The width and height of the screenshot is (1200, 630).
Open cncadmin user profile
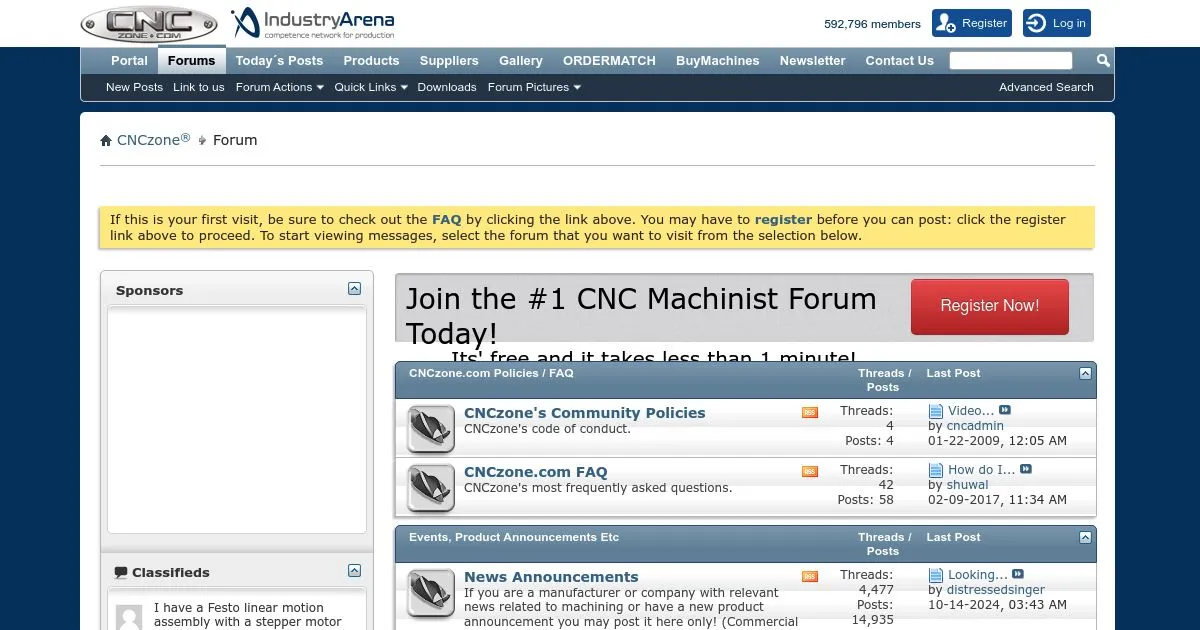pyautogui.click(x=975, y=425)
